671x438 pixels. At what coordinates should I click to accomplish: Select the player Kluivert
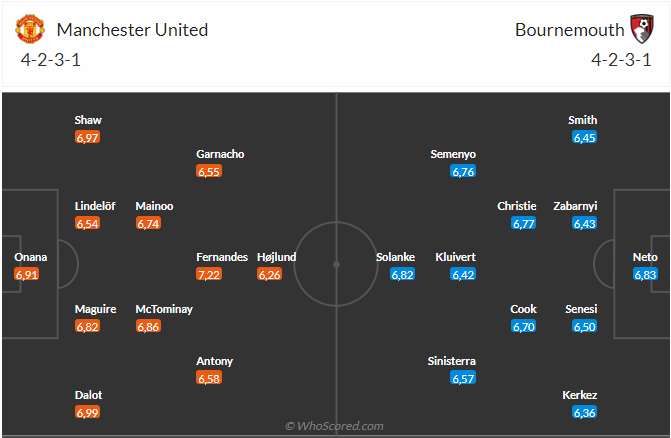pyautogui.click(x=455, y=257)
